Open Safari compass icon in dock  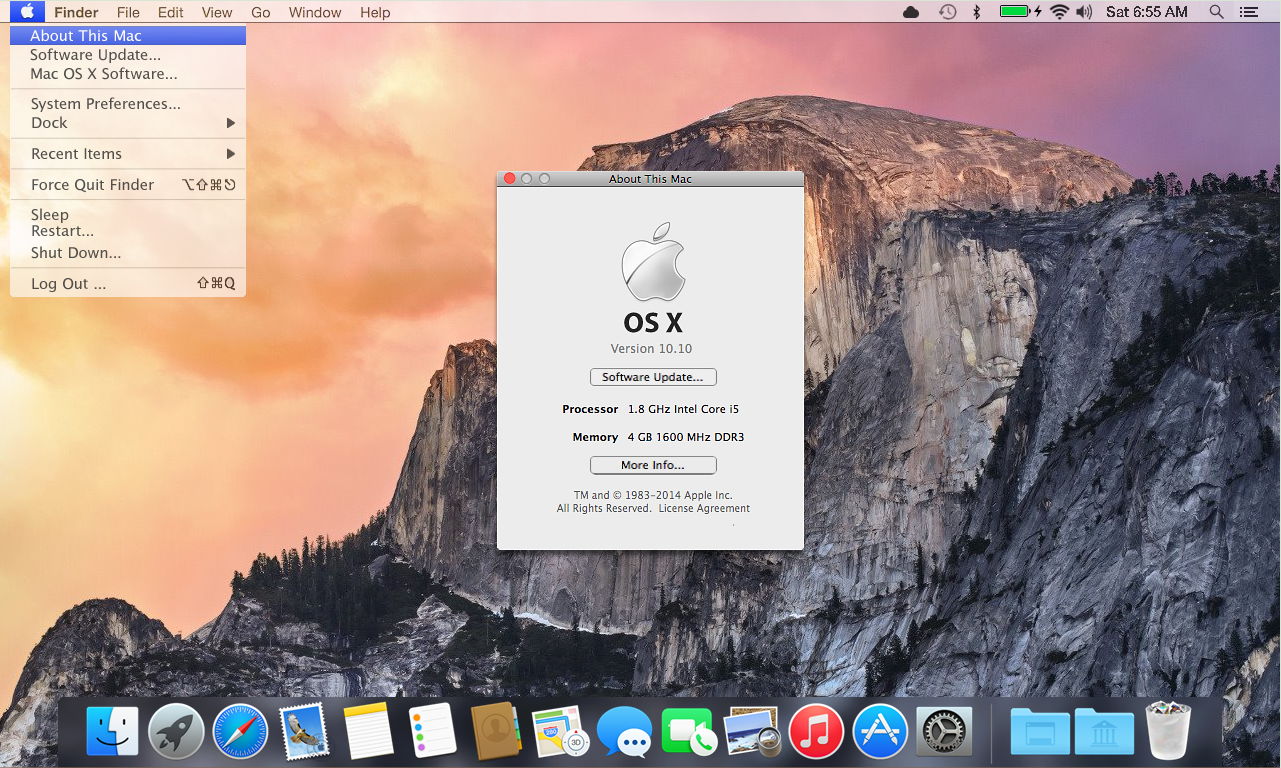[240, 731]
